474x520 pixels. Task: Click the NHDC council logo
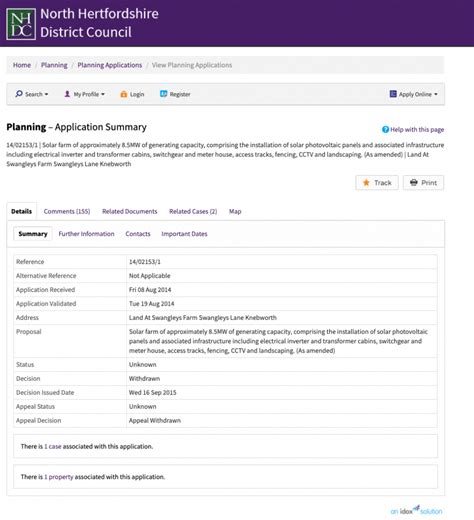pos(21,24)
